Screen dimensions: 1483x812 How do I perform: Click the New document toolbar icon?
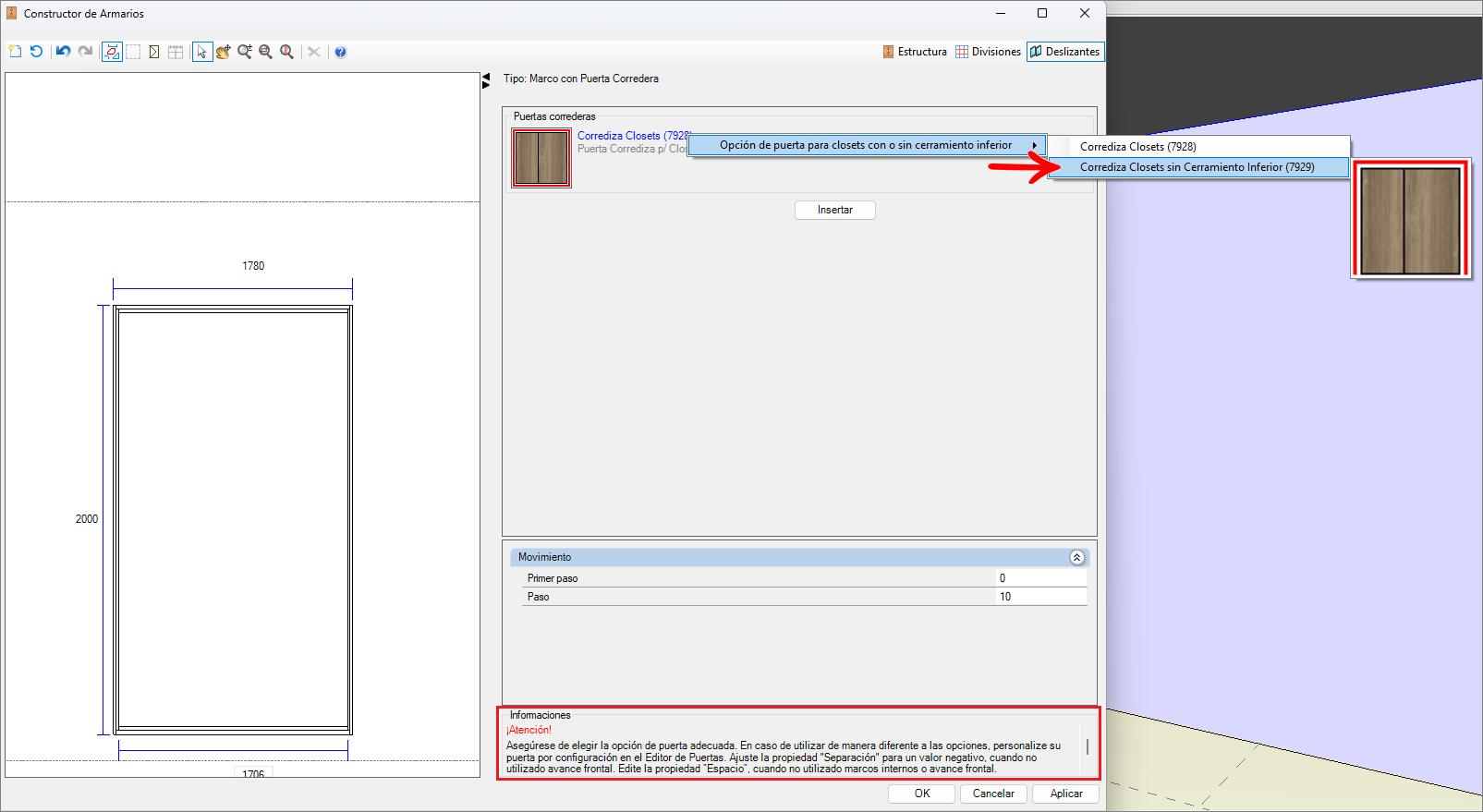(x=15, y=52)
